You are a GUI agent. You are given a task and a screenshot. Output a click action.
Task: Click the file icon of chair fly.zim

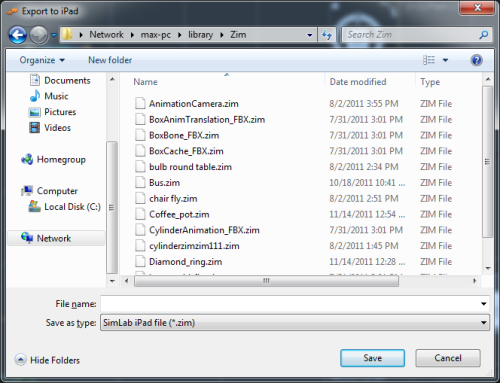[x=140, y=198]
